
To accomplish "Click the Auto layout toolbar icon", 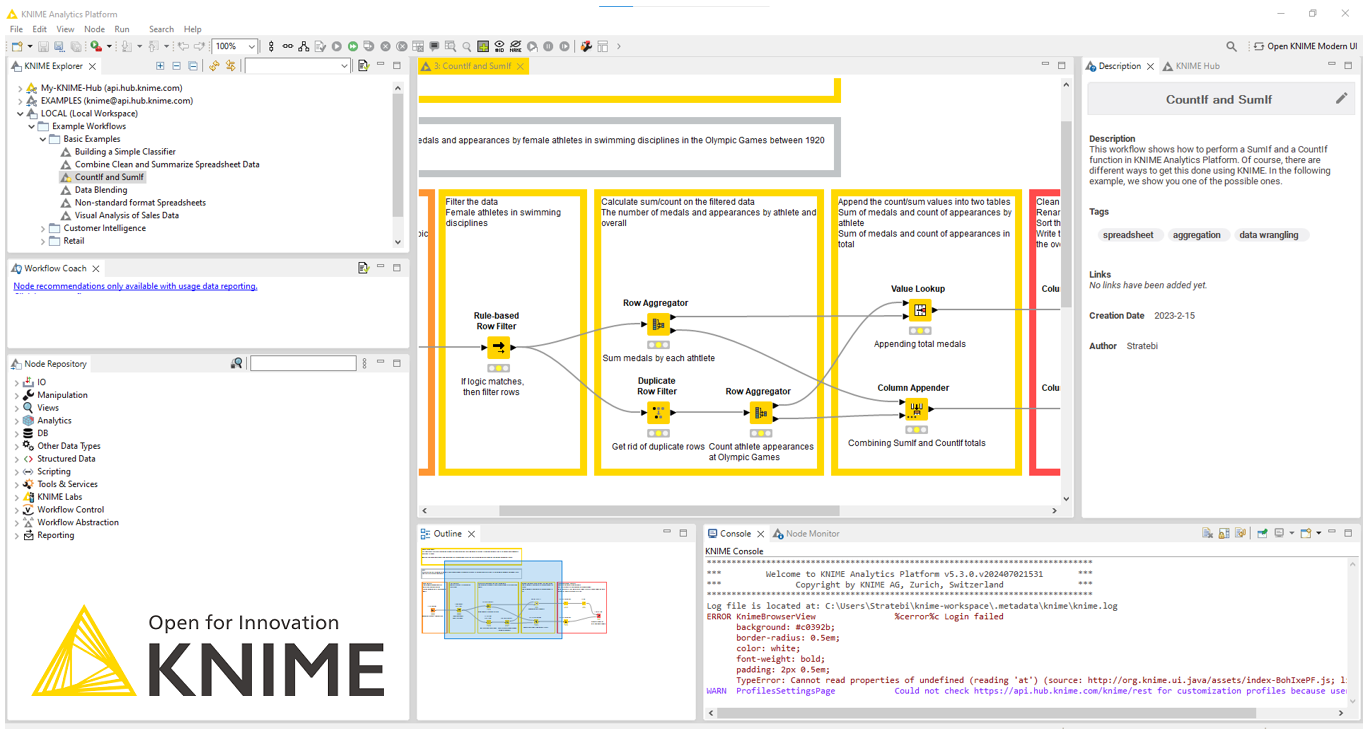I will pyautogui.click(x=303, y=46).
